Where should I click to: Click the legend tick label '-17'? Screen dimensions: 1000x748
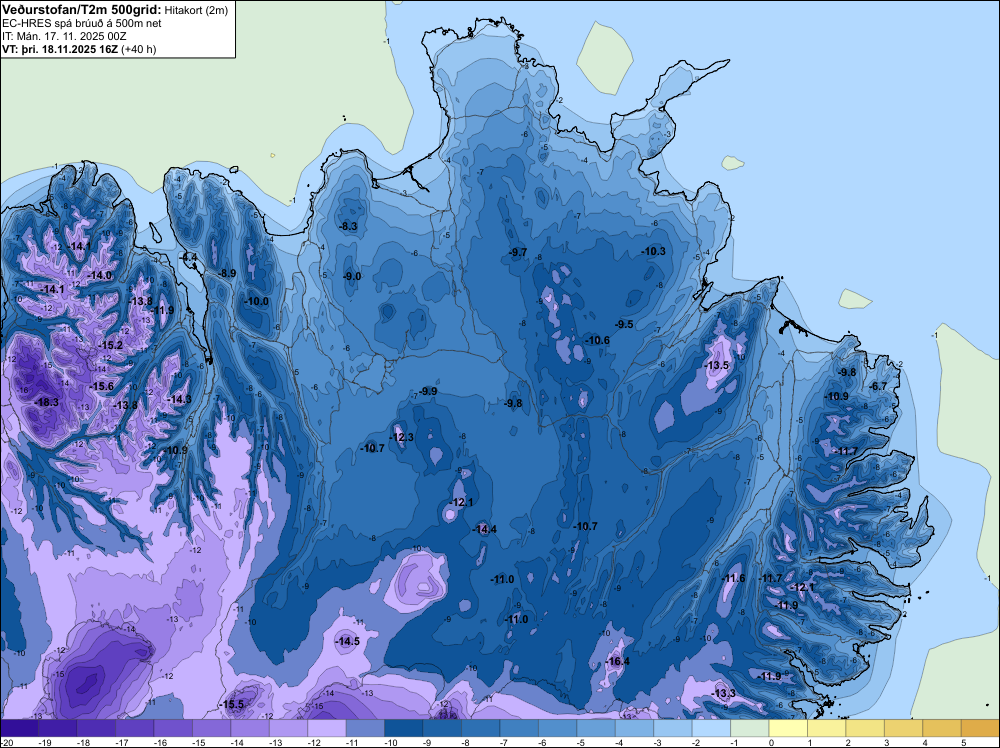pyautogui.click(x=121, y=742)
